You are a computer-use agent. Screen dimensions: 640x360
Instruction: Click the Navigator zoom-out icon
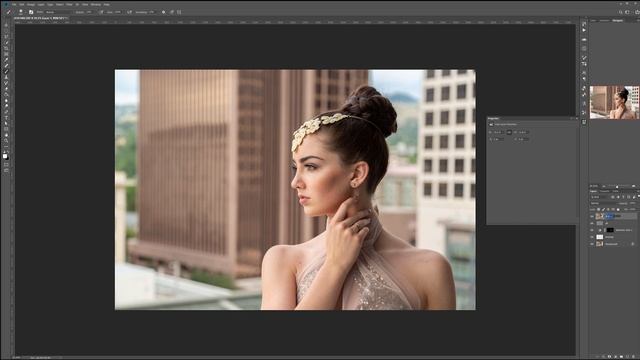point(604,186)
